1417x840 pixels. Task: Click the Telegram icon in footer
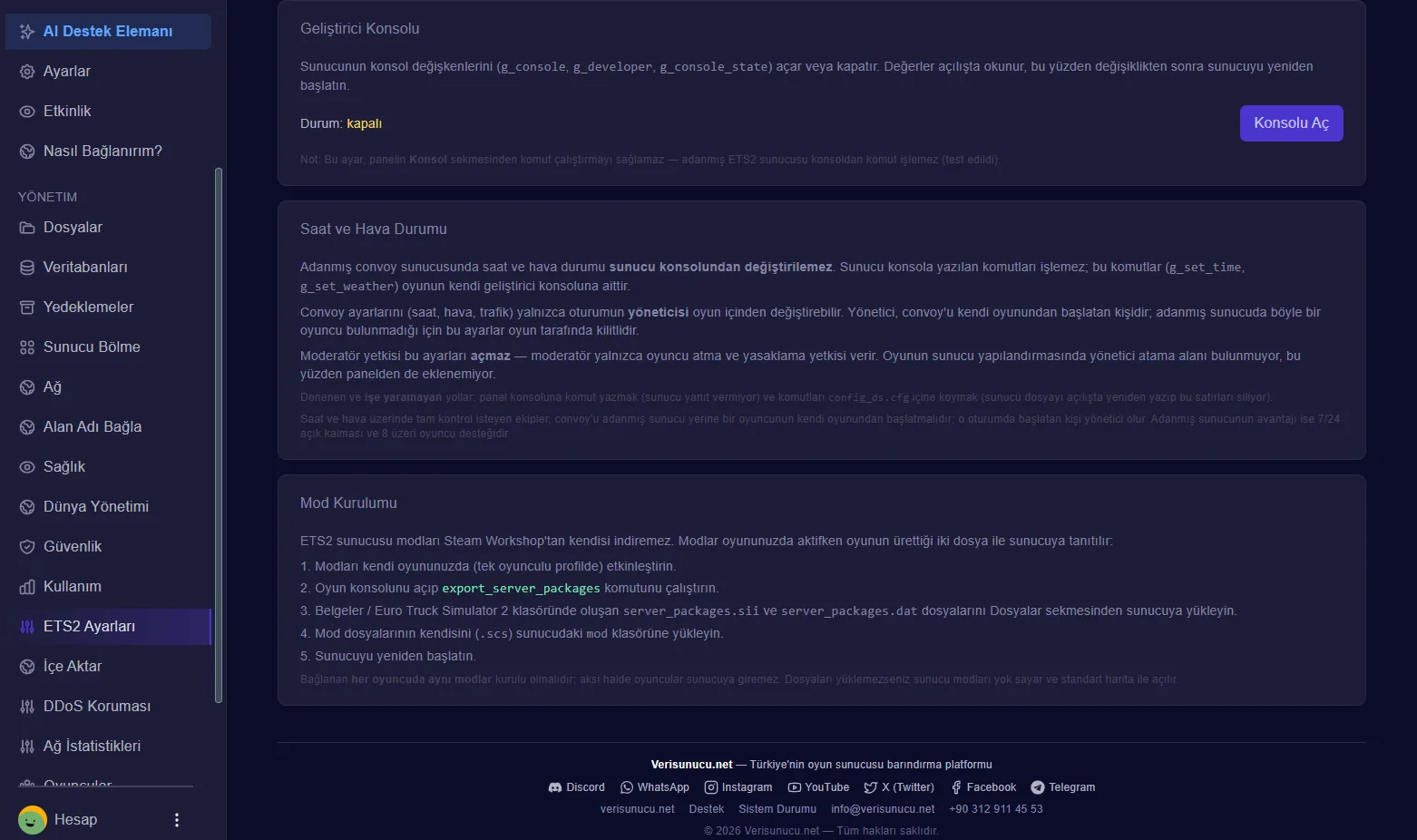pos(1038,787)
